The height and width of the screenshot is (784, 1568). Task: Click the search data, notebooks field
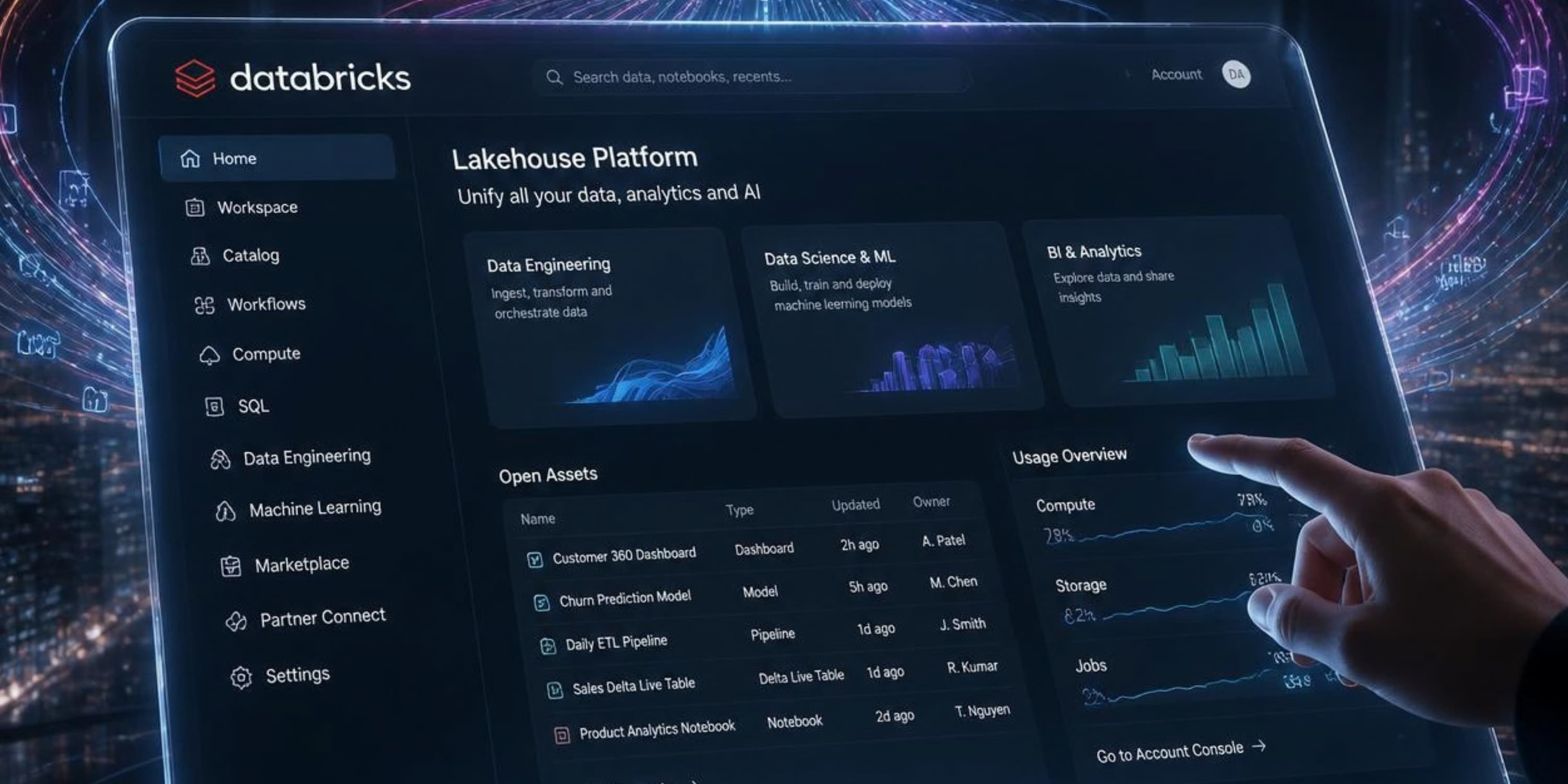751,77
